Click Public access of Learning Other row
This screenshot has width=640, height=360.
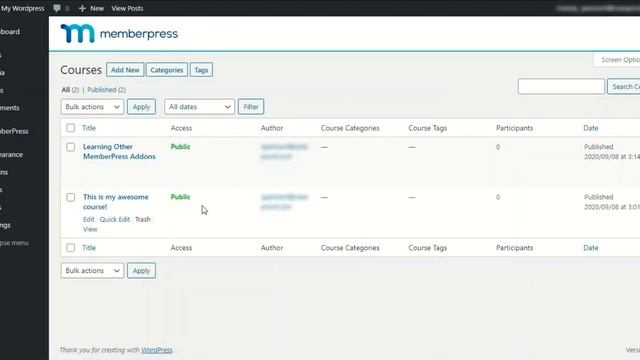[180, 147]
